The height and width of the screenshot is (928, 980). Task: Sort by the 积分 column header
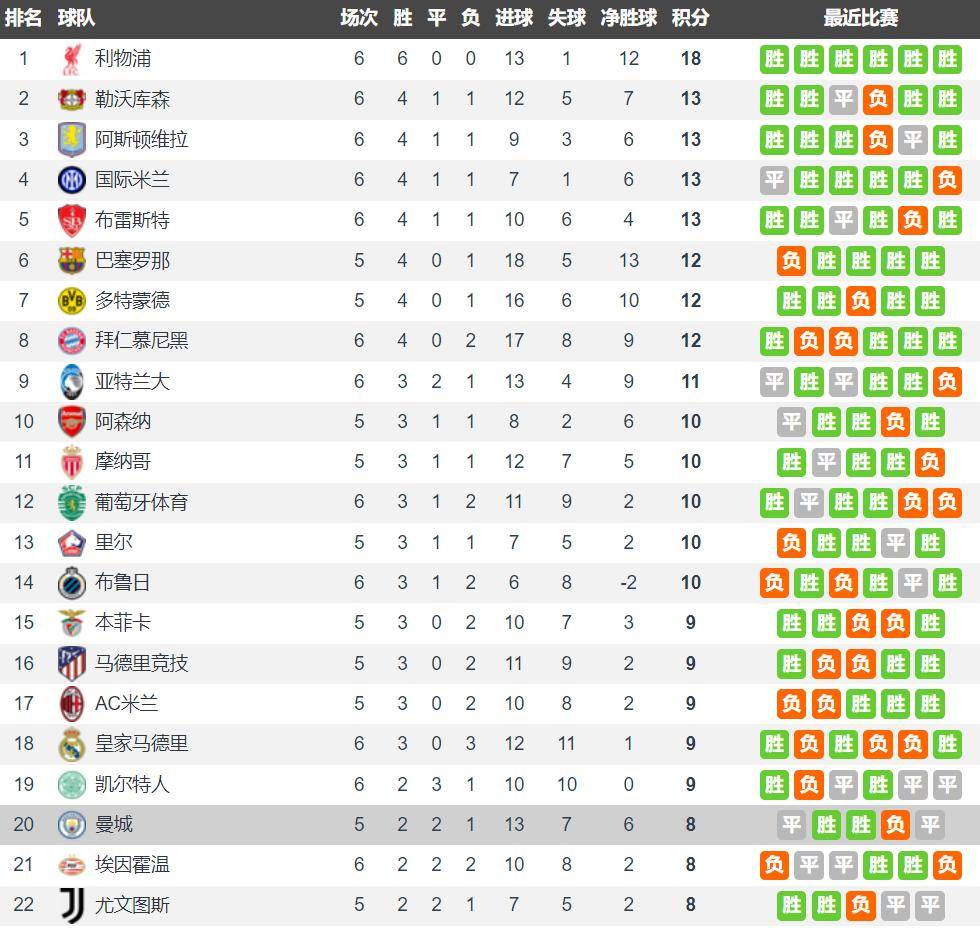(691, 18)
